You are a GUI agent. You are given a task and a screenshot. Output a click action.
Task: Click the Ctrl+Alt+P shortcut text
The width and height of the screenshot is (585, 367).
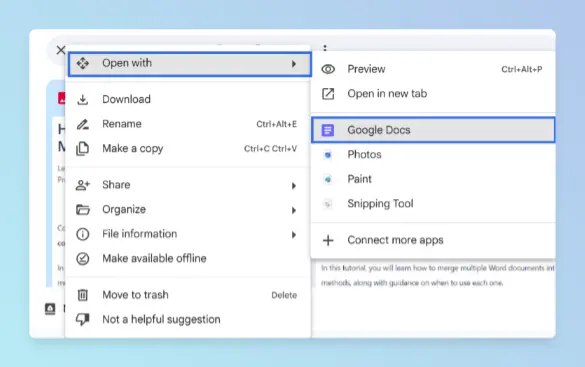[x=522, y=69]
